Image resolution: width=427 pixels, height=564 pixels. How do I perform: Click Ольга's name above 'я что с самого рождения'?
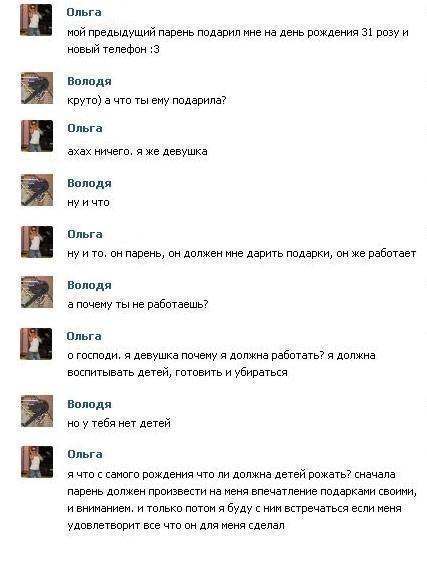pyautogui.click(x=85, y=454)
